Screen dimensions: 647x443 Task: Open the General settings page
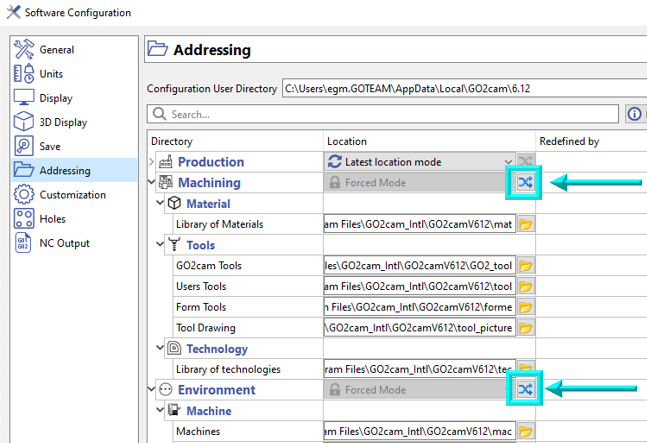coord(56,50)
